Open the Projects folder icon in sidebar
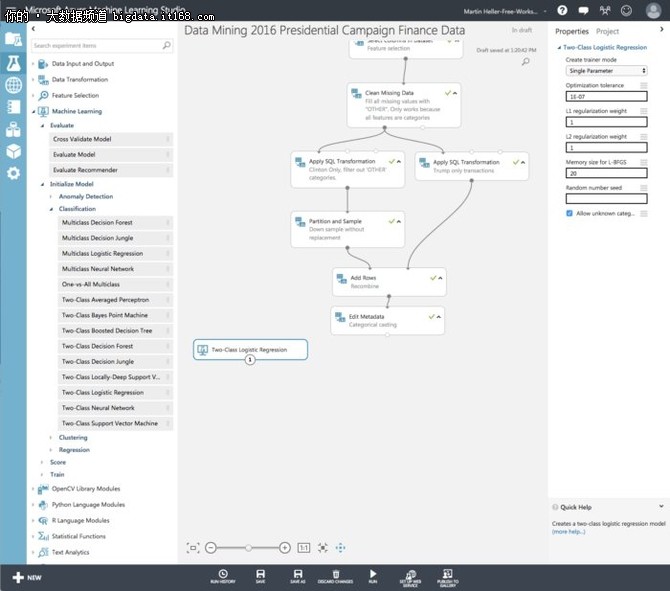The height and width of the screenshot is (591, 670). coord(13,39)
